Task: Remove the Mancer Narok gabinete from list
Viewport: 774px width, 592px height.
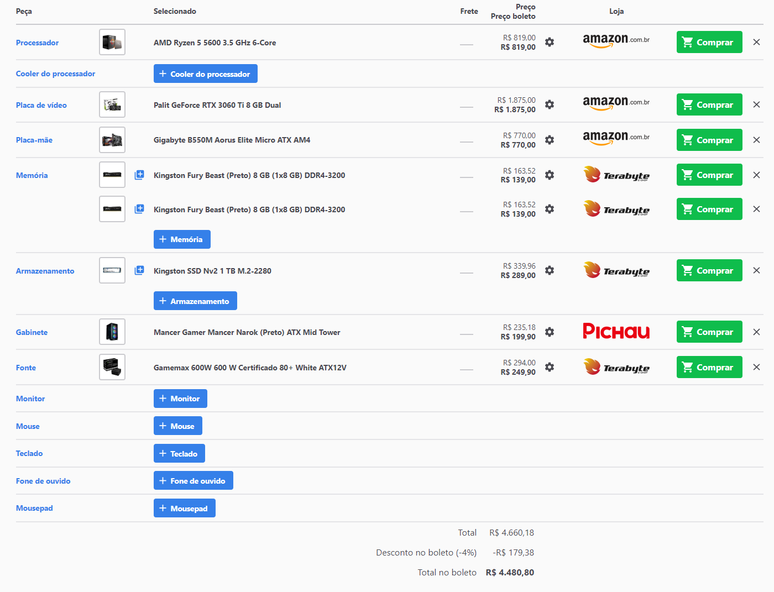Action: click(756, 332)
